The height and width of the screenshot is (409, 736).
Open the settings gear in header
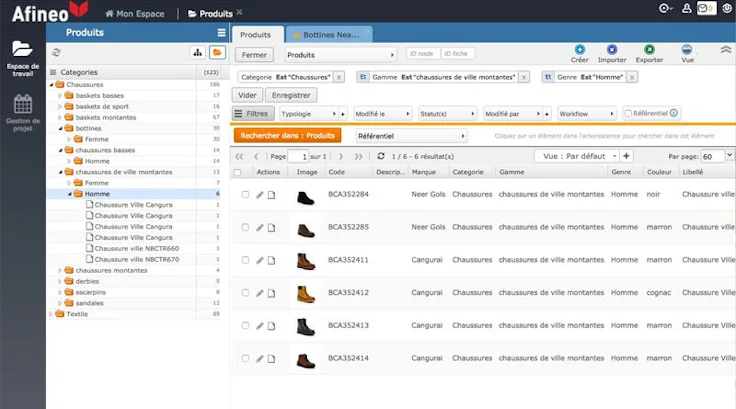click(666, 8)
